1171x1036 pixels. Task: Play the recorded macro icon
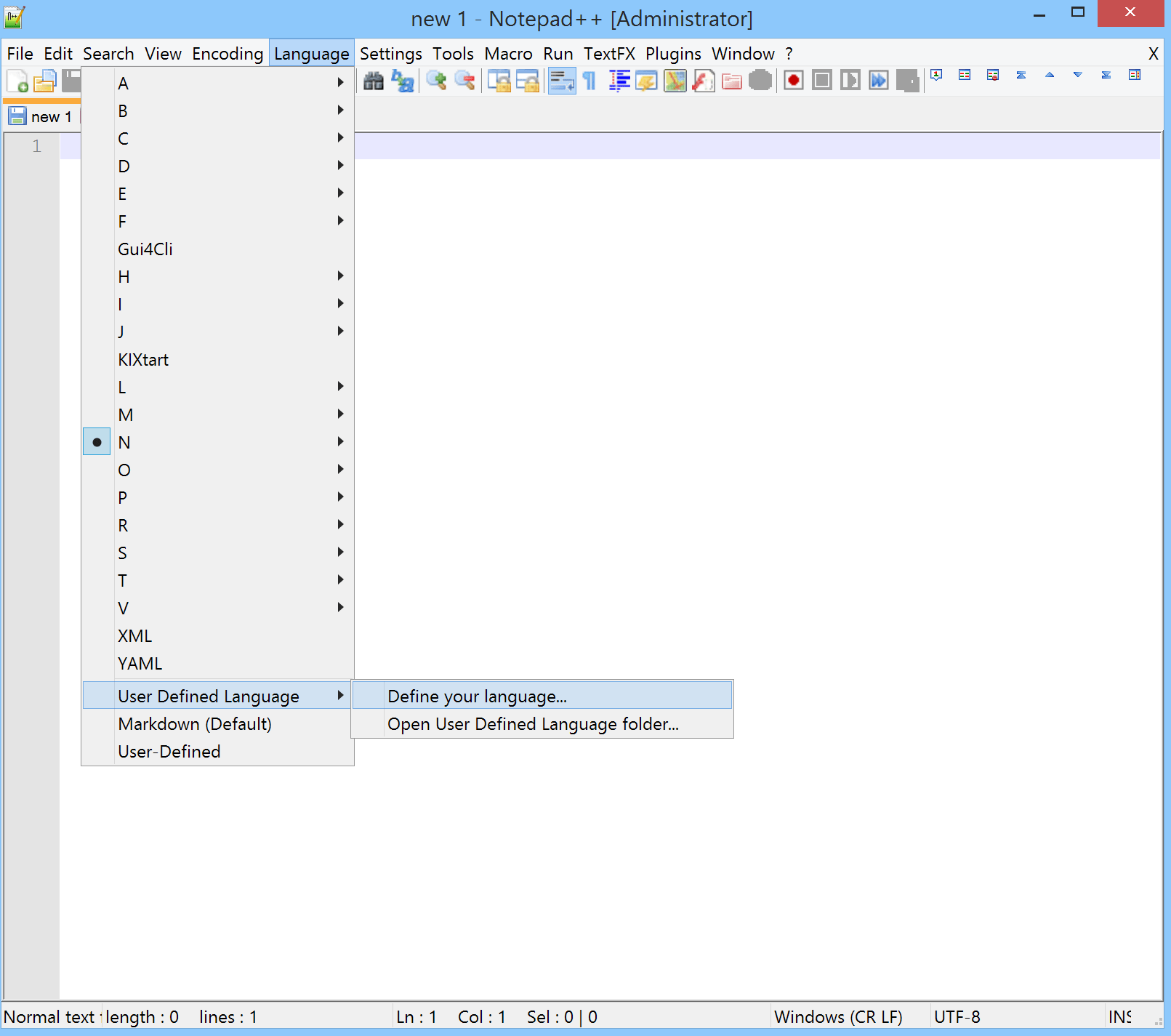tap(849, 81)
